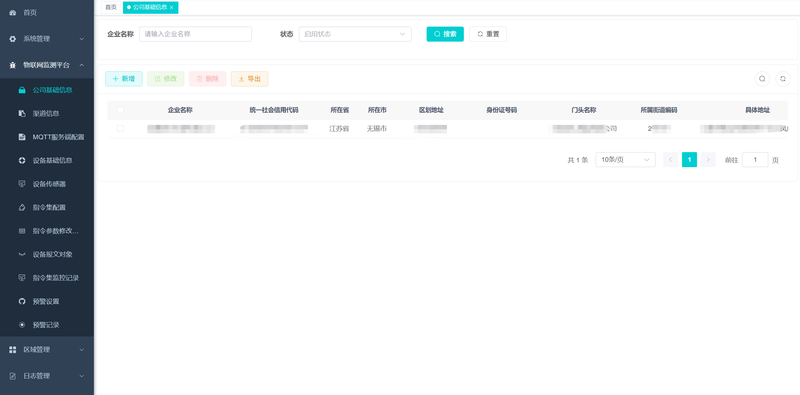Viewport: 800px width, 395px height.
Task: Switch to the 首页 tab
Action: [111, 7]
